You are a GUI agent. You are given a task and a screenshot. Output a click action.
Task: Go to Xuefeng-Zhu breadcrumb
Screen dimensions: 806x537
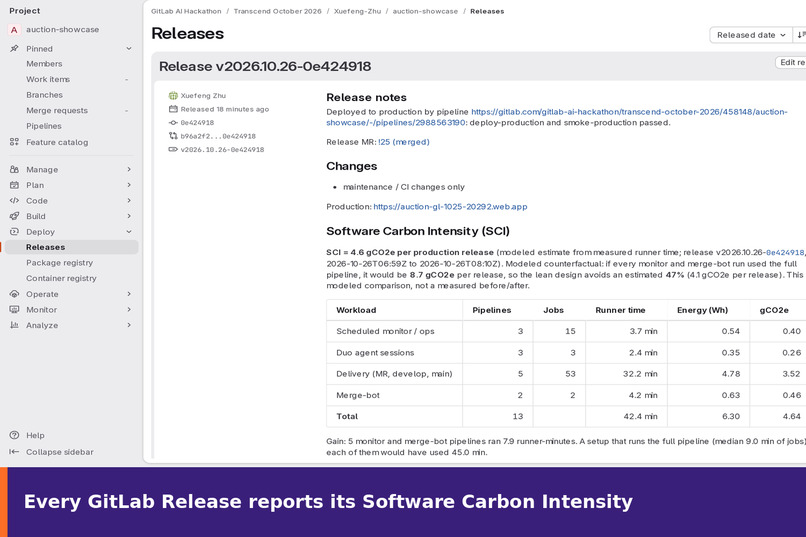[358, 11]
